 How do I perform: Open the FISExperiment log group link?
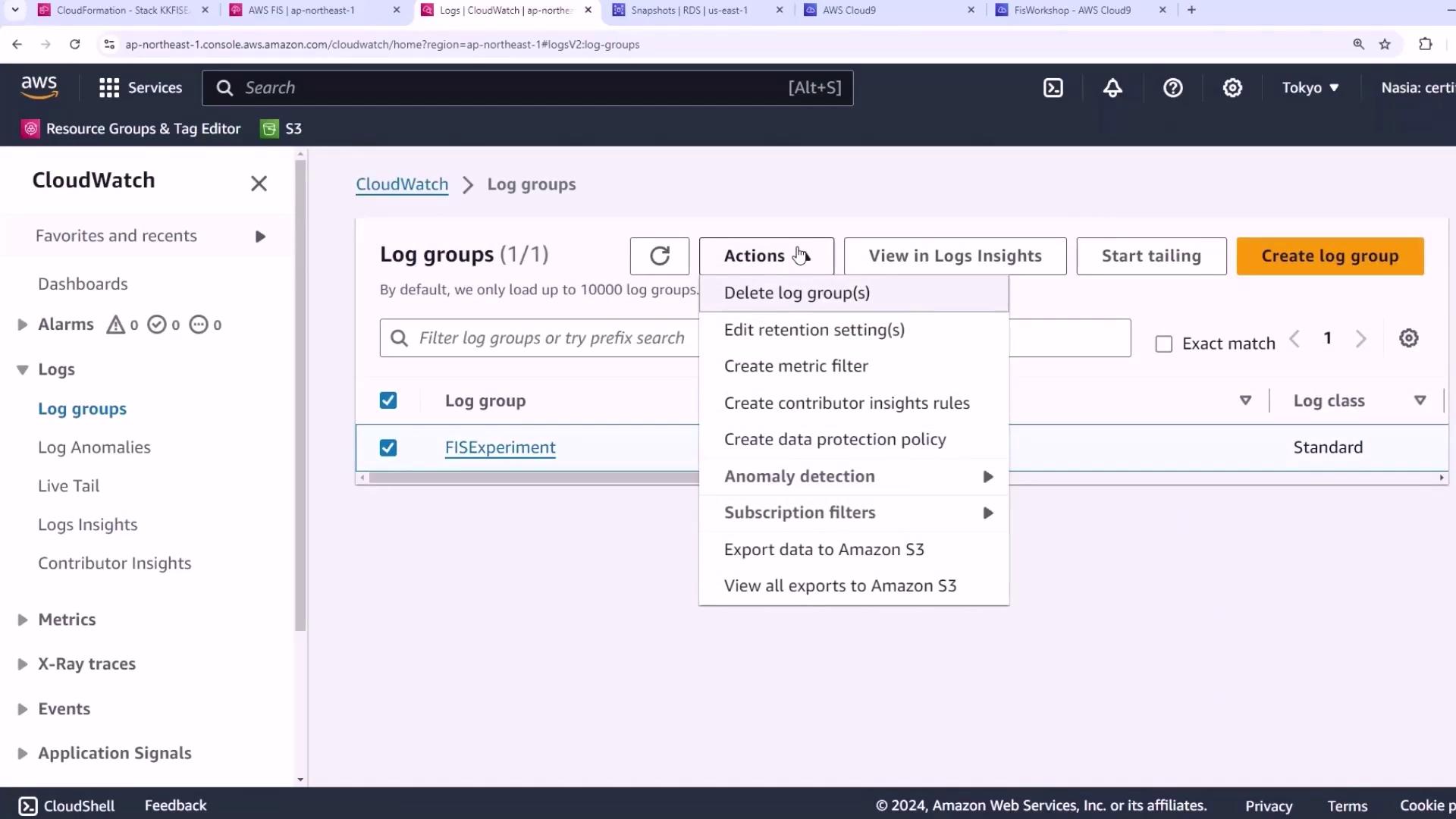[500, 447]
